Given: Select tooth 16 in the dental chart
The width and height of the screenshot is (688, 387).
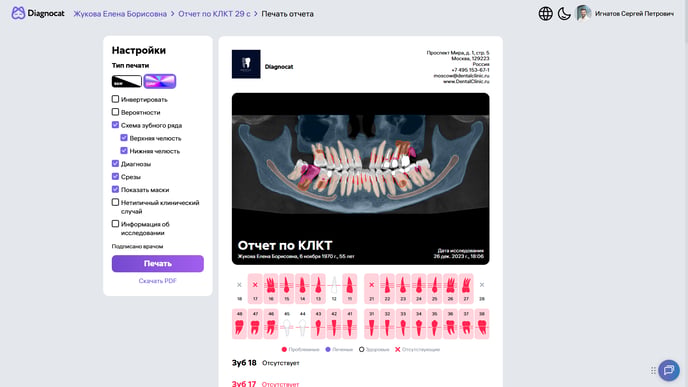Looking at the screenshot, I should (x=271, y=288).
